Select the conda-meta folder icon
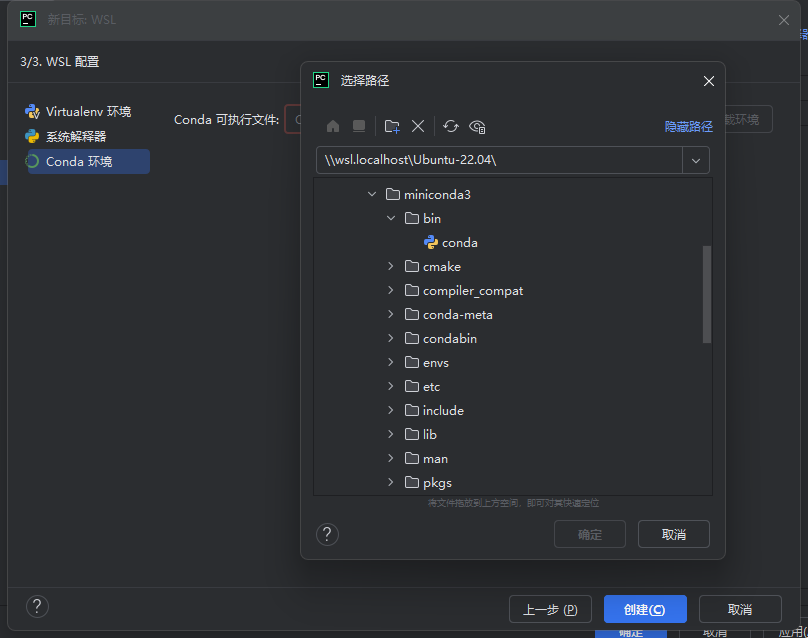This screenshot has width=808, height=638. [x=412, y=314]
